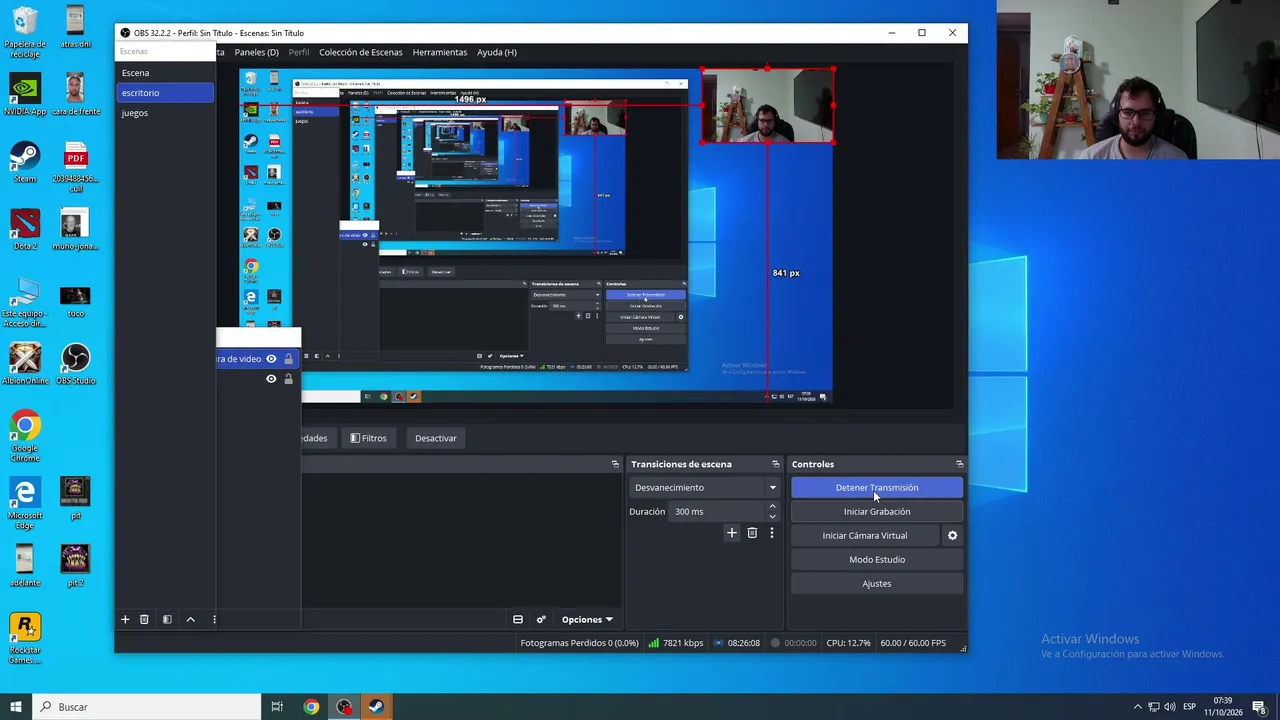This screenshot has width=1280, height=720.
Task: Start recording with Iniciar Grabación
Action: 877,512
